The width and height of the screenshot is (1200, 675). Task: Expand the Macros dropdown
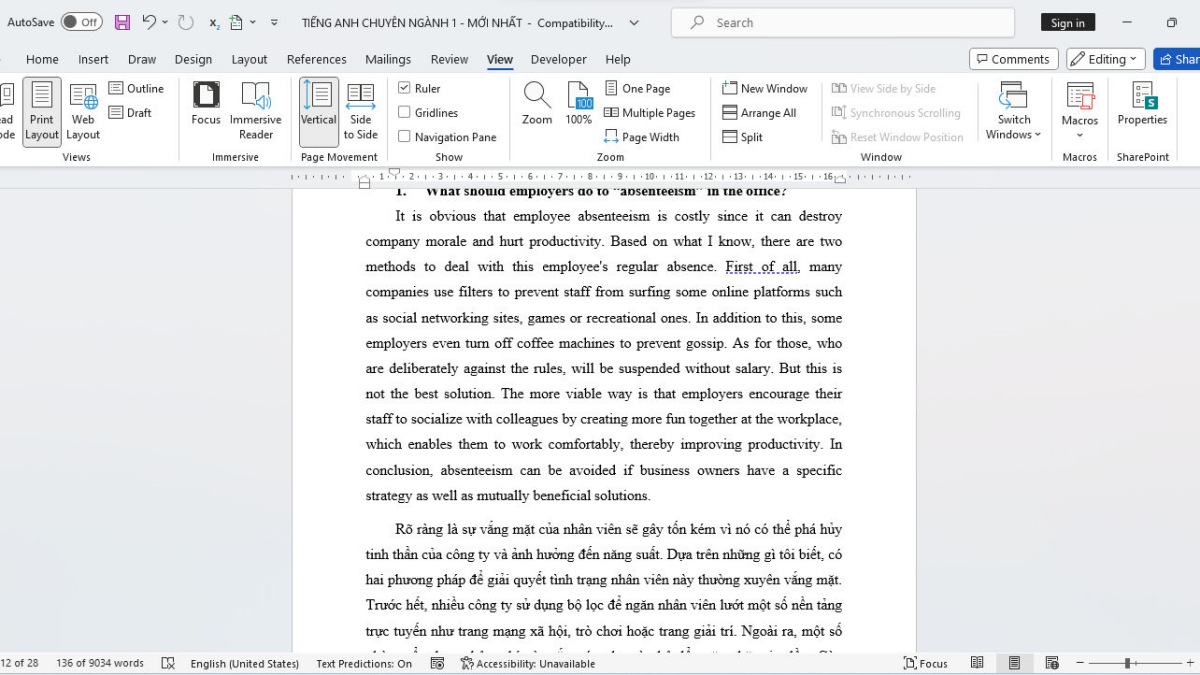pos(1079,110)
